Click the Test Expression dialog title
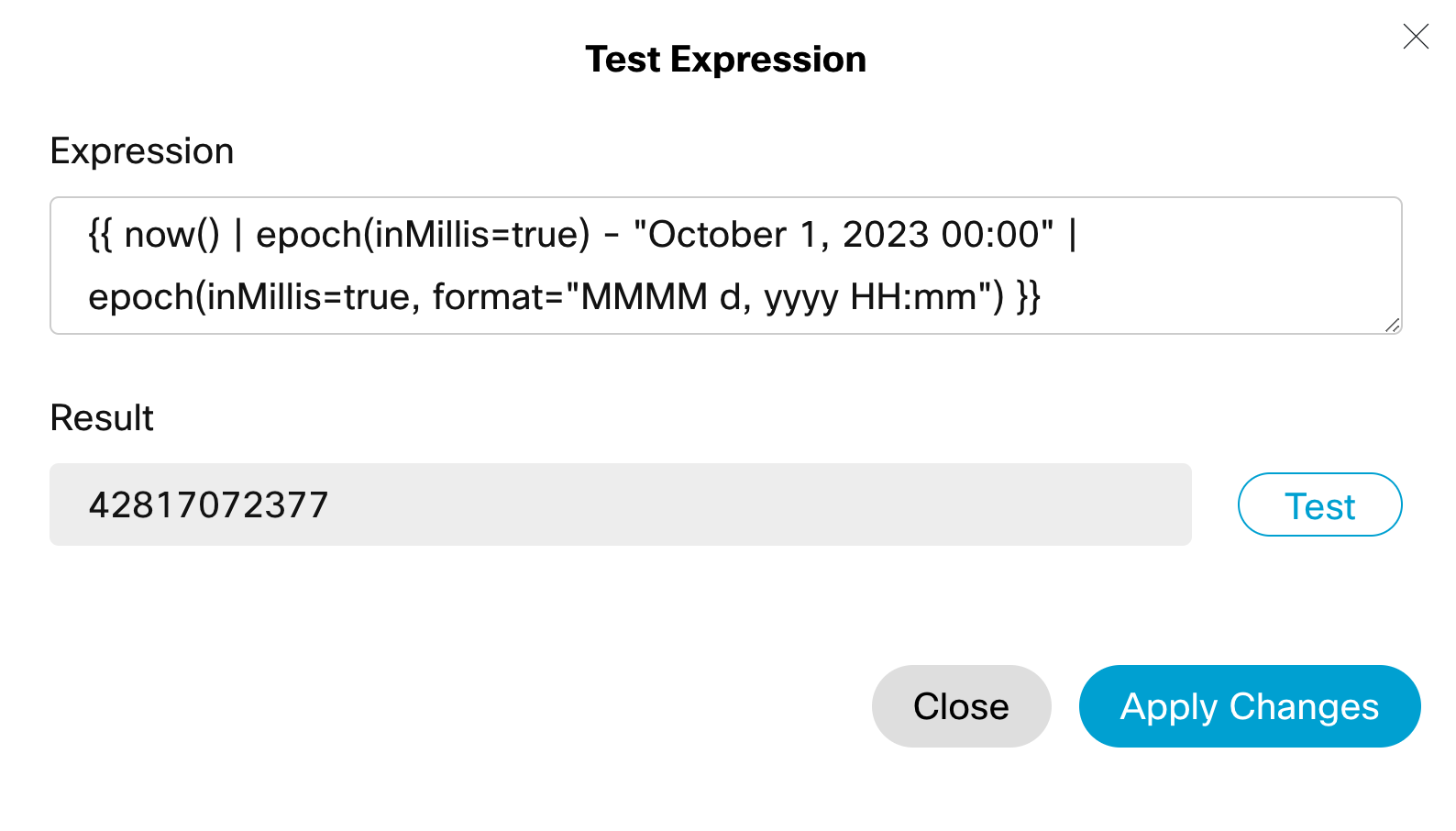Viewport: 1456px width, 831px height. coord(725,60)
